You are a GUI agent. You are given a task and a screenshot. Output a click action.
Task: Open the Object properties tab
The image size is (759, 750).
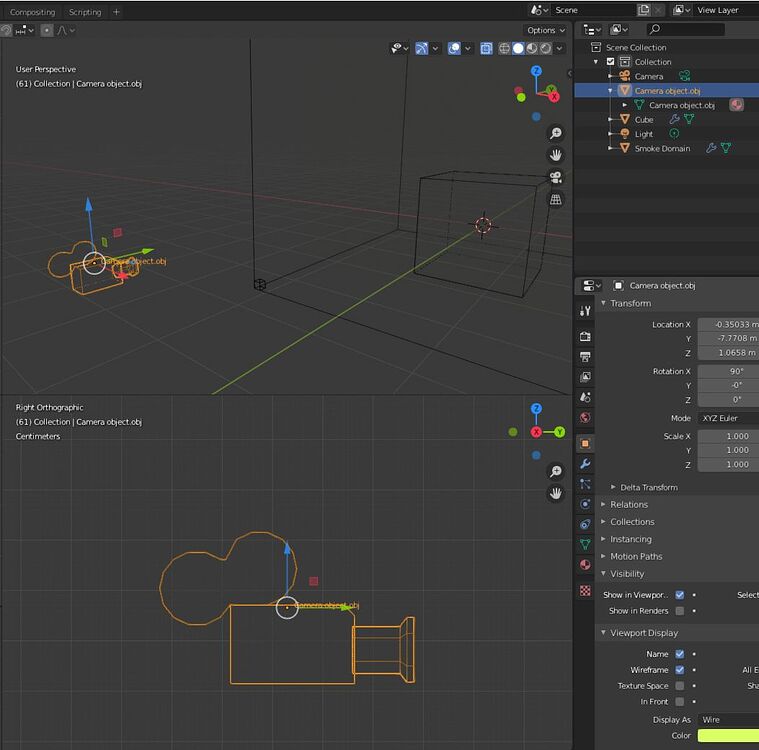point(585,444)
